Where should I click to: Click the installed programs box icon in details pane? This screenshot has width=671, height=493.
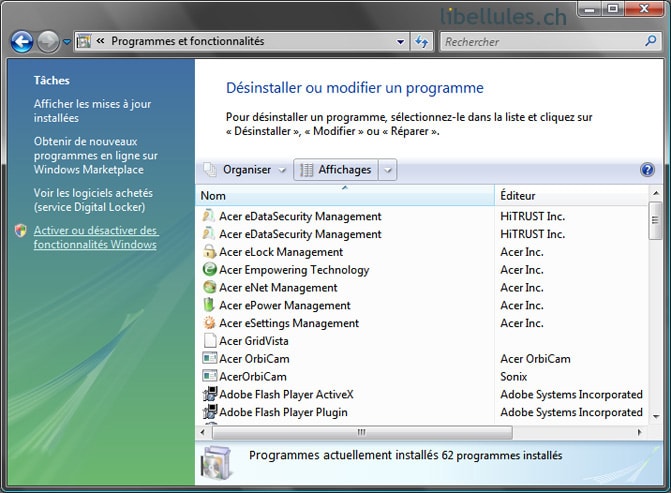click(x=217, y=462)
